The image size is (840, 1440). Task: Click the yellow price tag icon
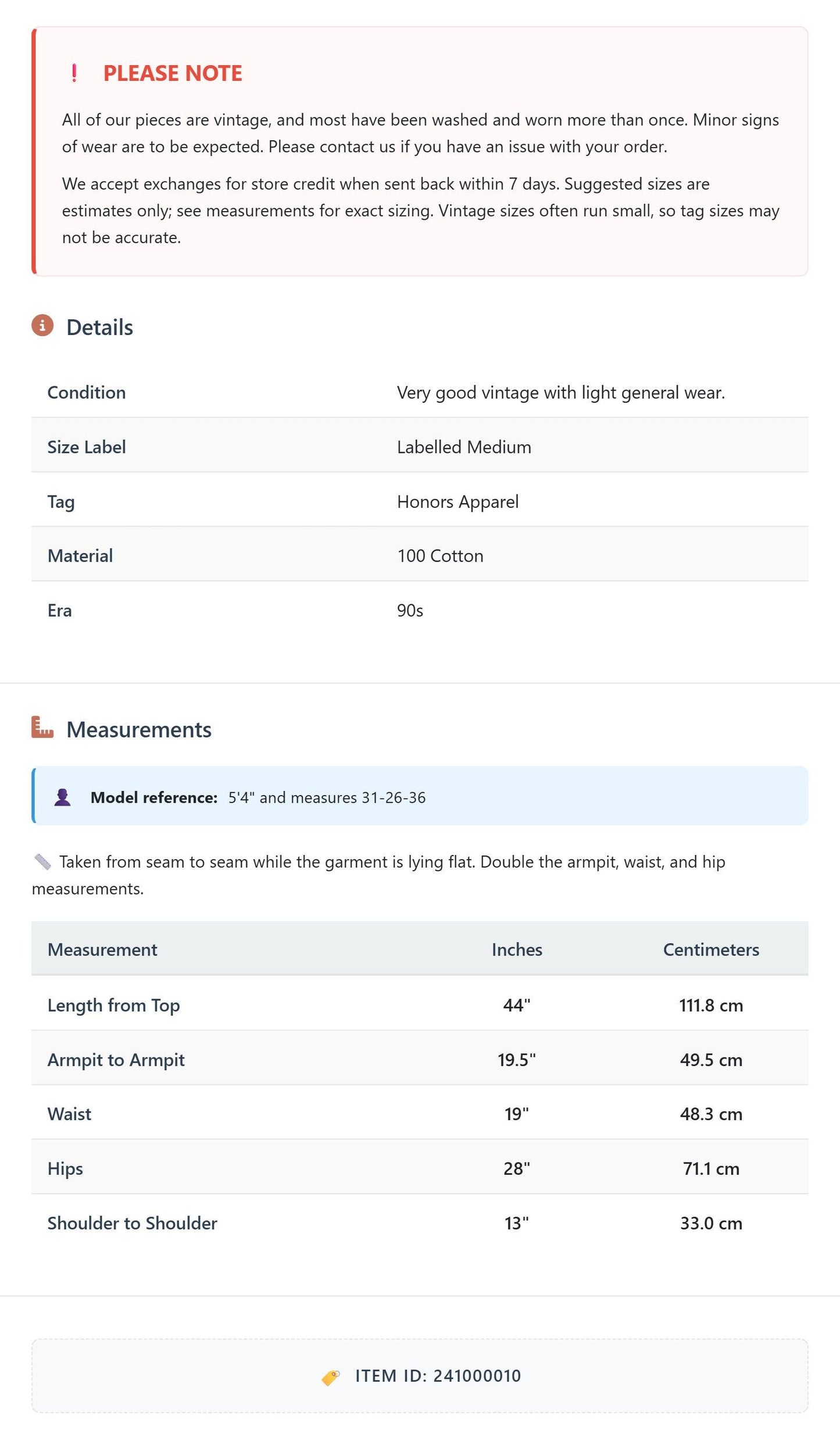coord(331,1377)
